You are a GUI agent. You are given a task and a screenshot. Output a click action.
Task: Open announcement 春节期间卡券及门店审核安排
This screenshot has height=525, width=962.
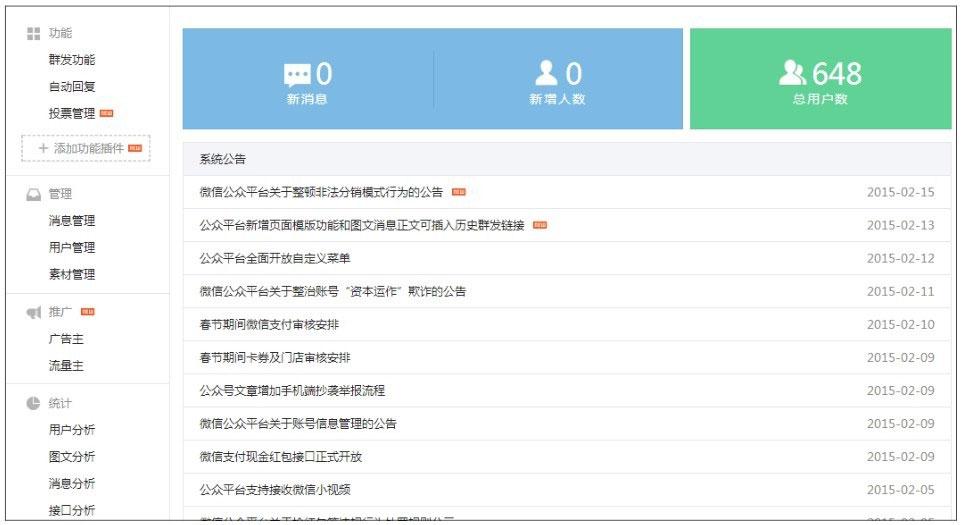coord(275,358)
